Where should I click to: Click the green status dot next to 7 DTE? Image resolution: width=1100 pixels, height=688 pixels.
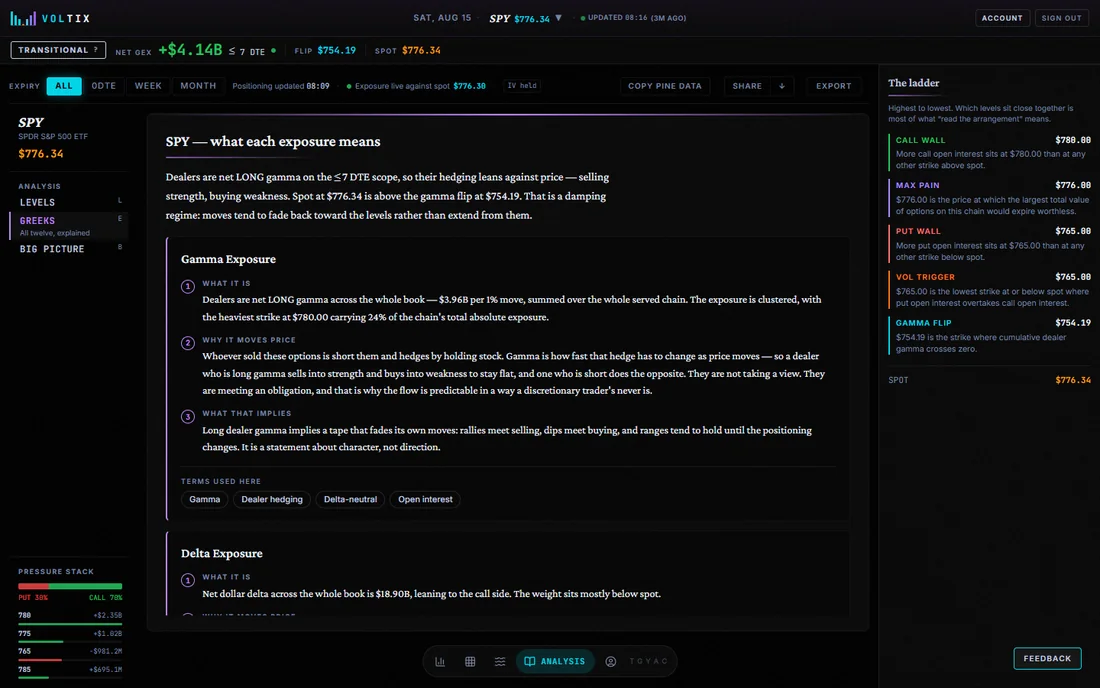coord(274,50)
